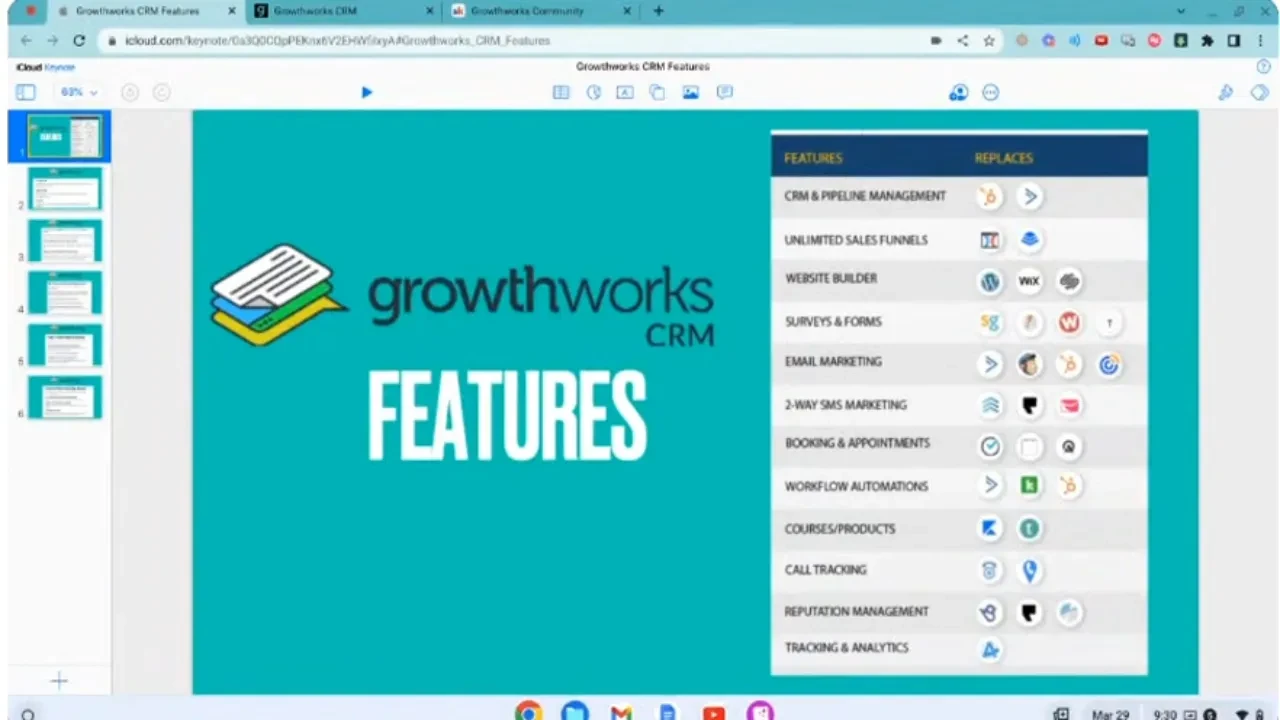Open the ChromeOS launcher search

(28, 714)
